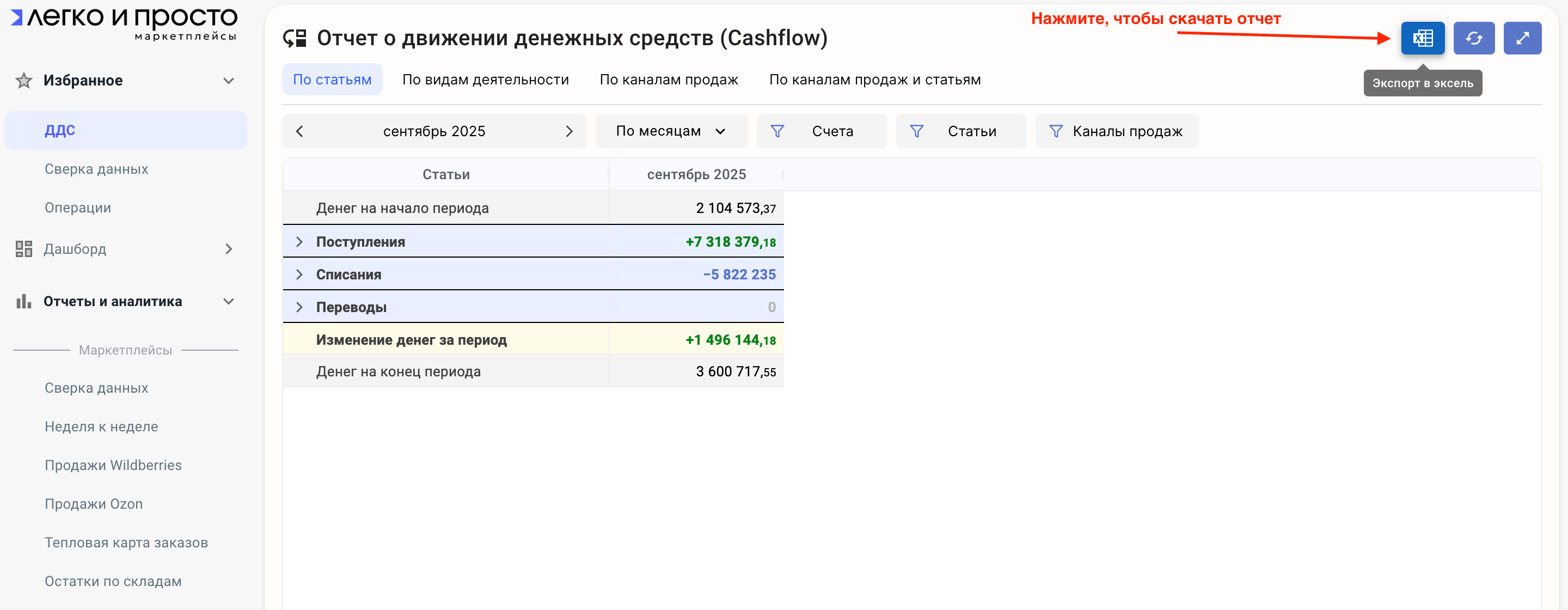Go to next month arrow

[568, 131]
